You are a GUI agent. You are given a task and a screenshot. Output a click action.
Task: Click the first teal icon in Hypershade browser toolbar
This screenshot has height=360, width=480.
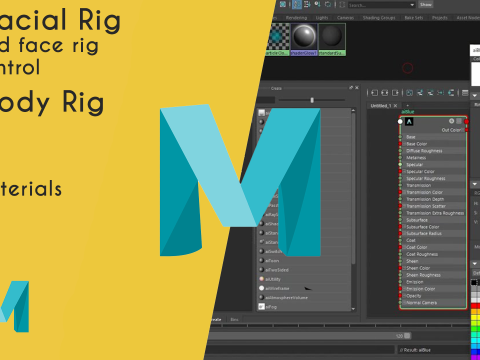tap(283, 4)
